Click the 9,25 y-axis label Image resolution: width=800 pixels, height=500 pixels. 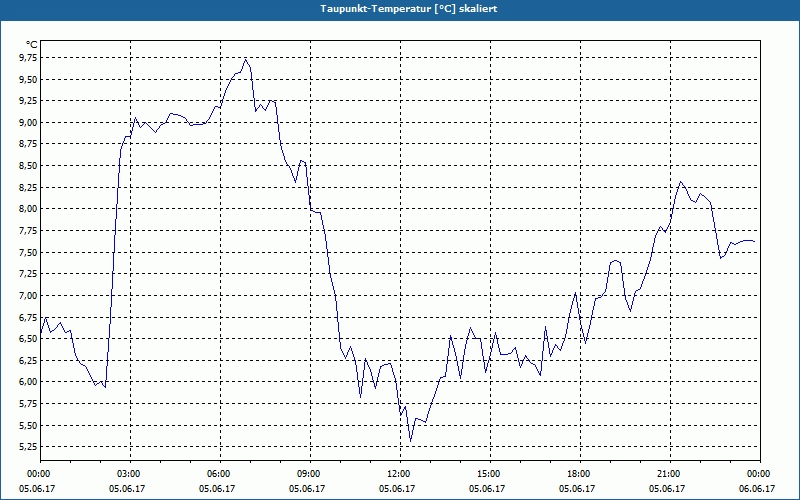(28, 101)
